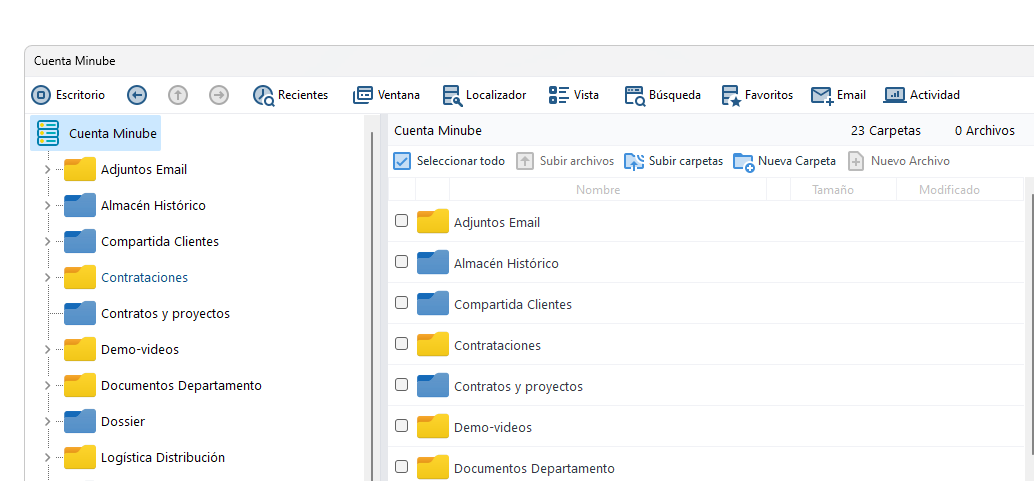Click Contrataciones folder icon in list
1034x481 pixels.
(x=433, y=344)
